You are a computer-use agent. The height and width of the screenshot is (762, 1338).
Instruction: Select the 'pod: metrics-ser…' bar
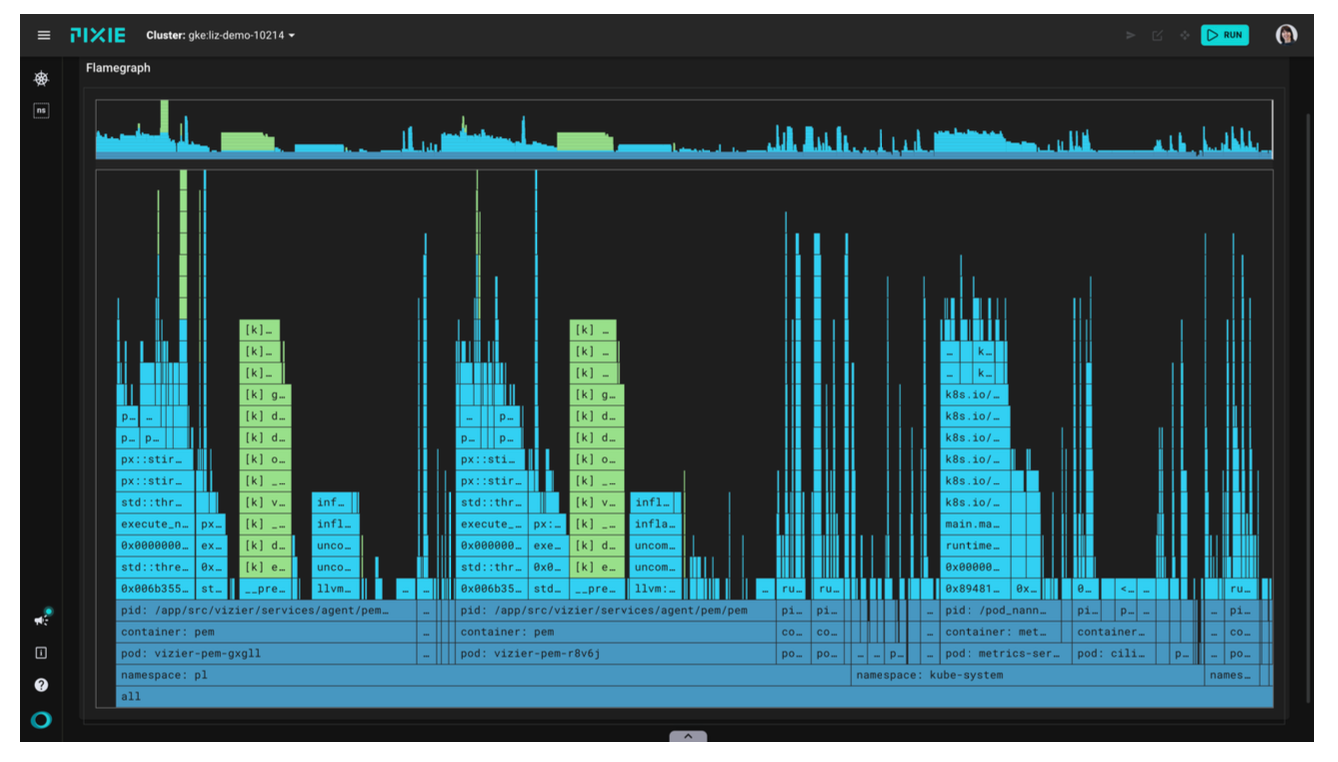(x=1005, y=654)
